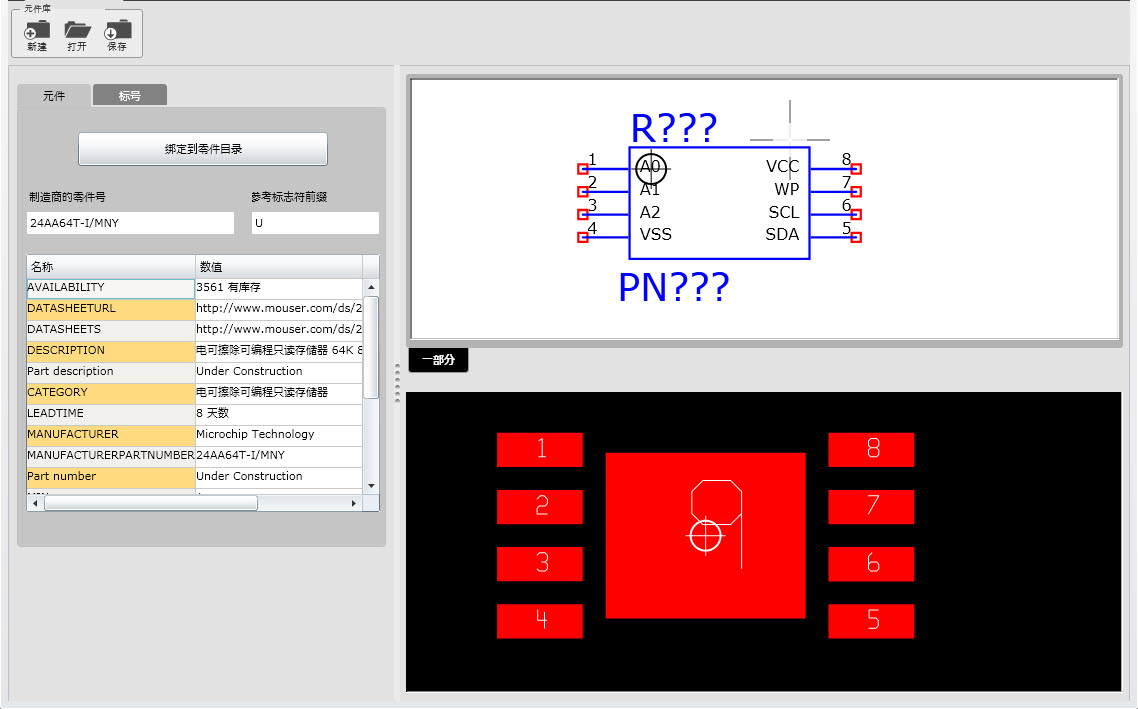Click the Microchip Technology value cell

coord(279,435)
